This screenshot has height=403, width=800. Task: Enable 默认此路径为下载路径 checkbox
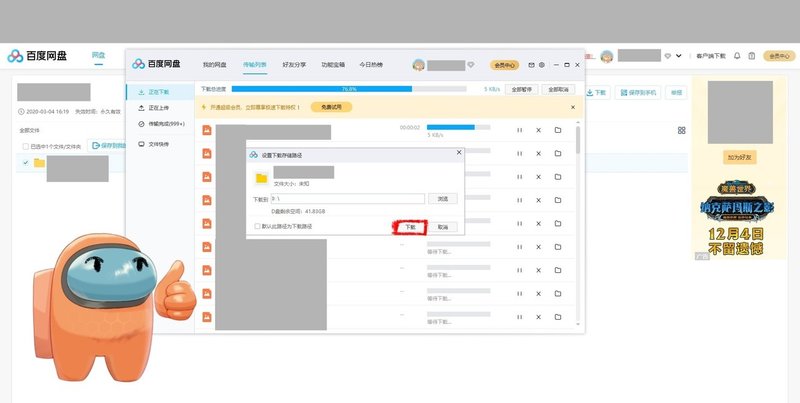coord(257,226)
